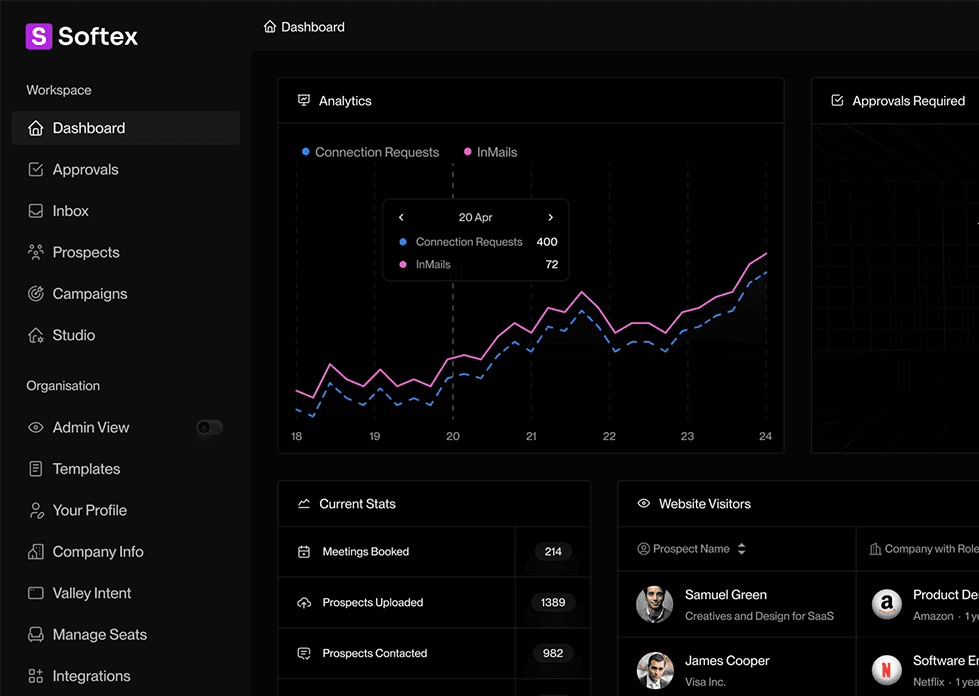The height and width of the screenshot is (696, 979).
Task: Click the 20 marker on chart axis
Action: tap(453, 436)
